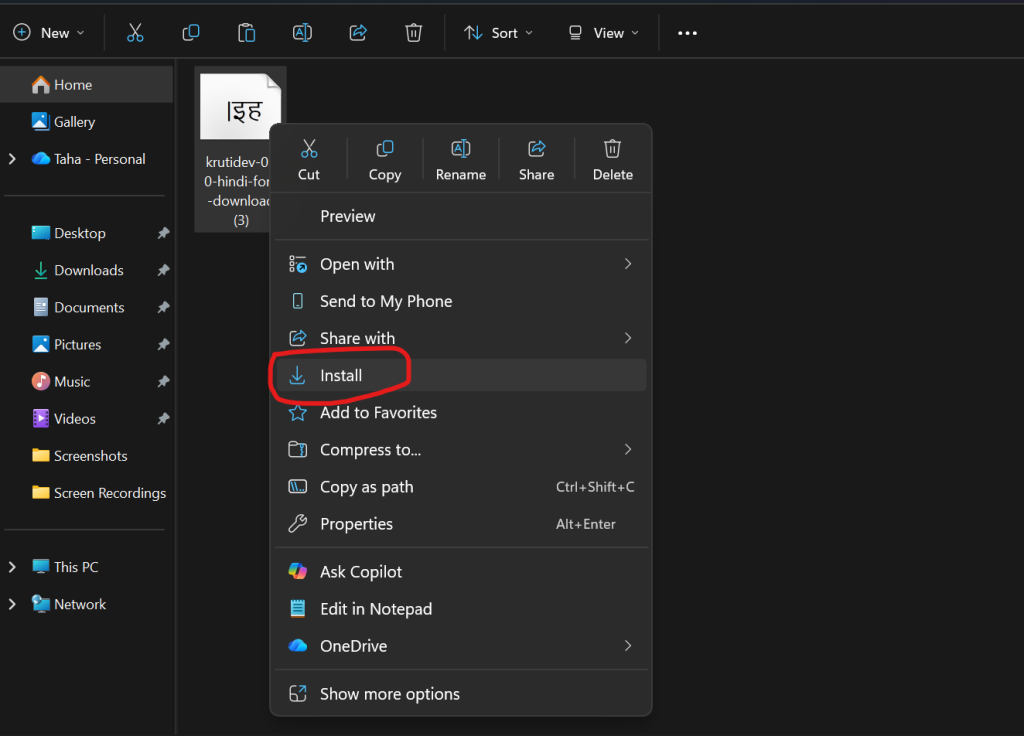Open Properties from the context menu
The height and width of the screenshot is (736, 1024).
coord(461,524)
